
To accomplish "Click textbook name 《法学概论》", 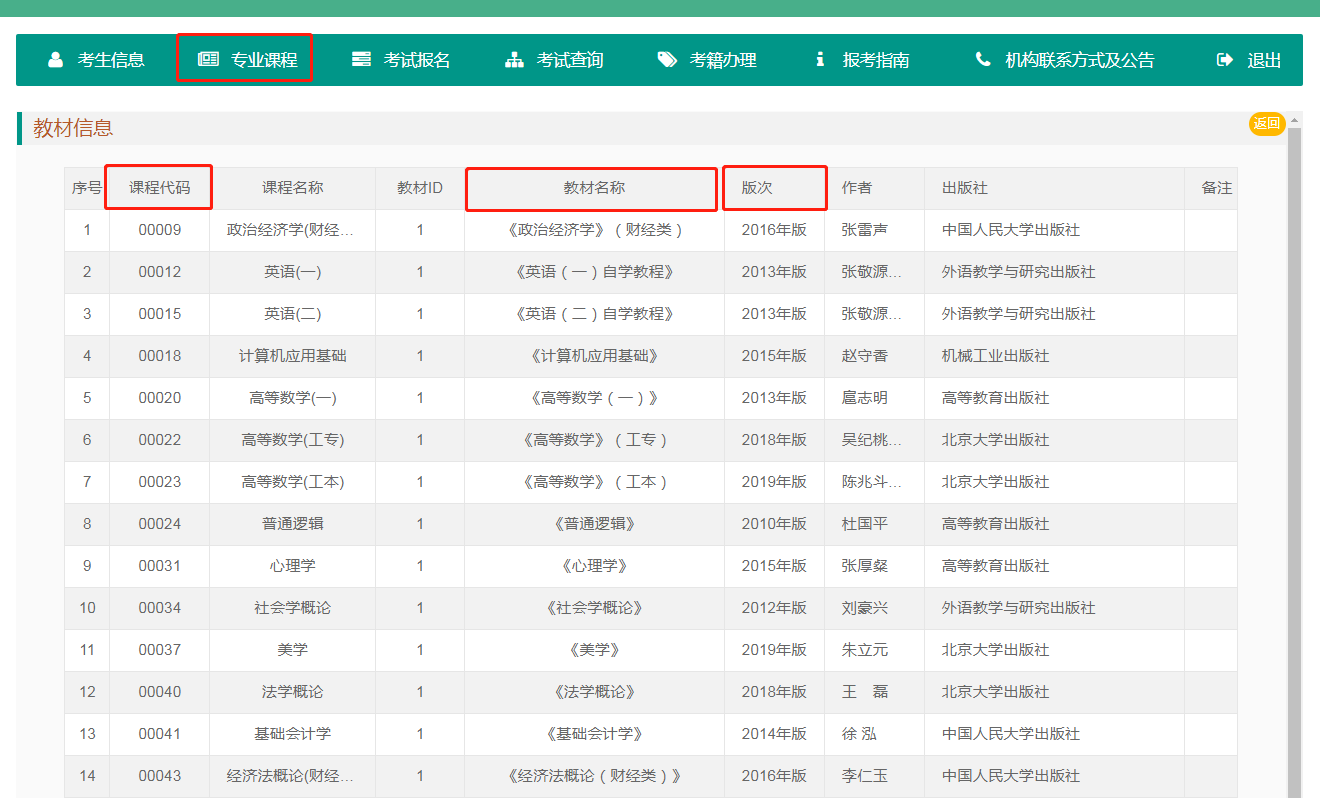I will (x=594, y=692).
